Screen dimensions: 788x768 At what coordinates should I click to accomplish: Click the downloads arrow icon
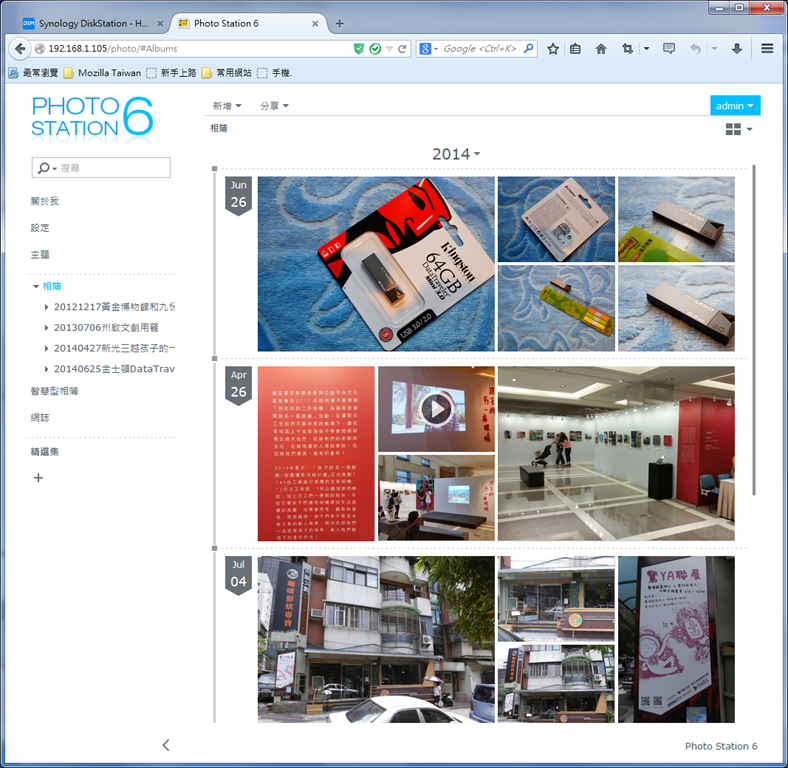point(737,49)
